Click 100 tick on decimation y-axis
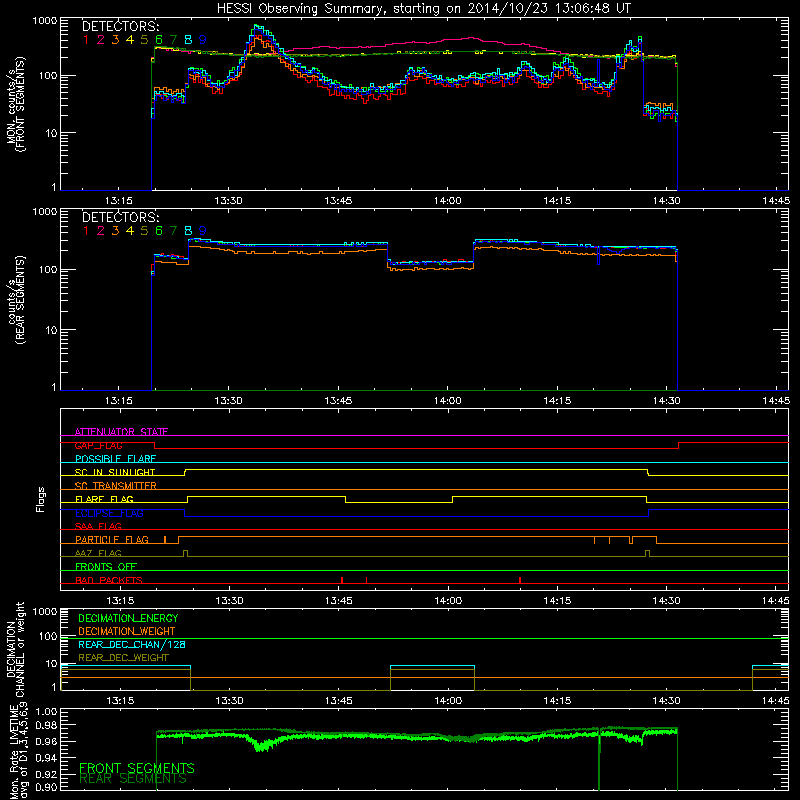800x800 pixels. click(48, 636)
